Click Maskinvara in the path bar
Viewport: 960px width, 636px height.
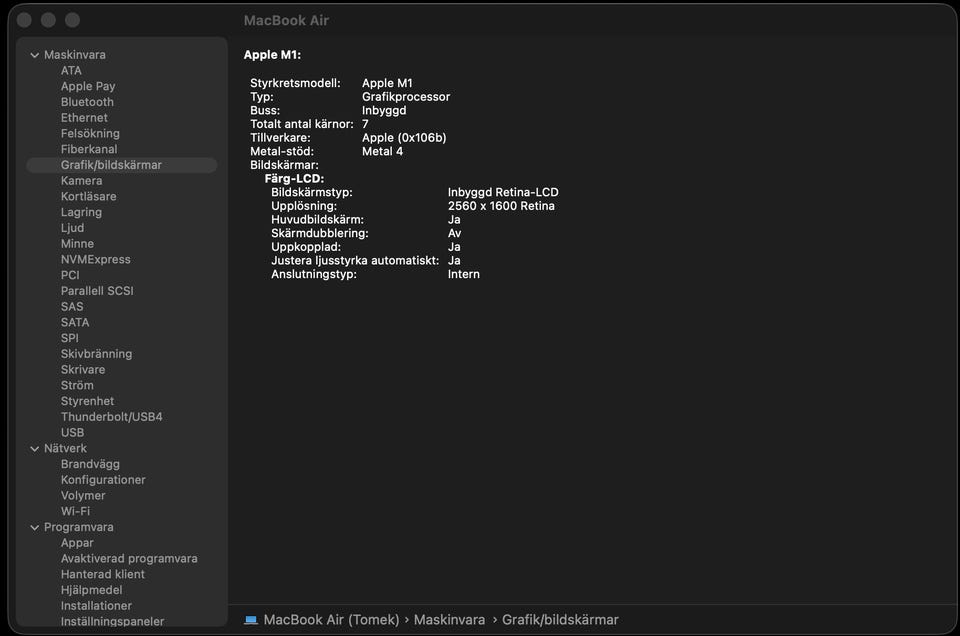pos(449,620)
